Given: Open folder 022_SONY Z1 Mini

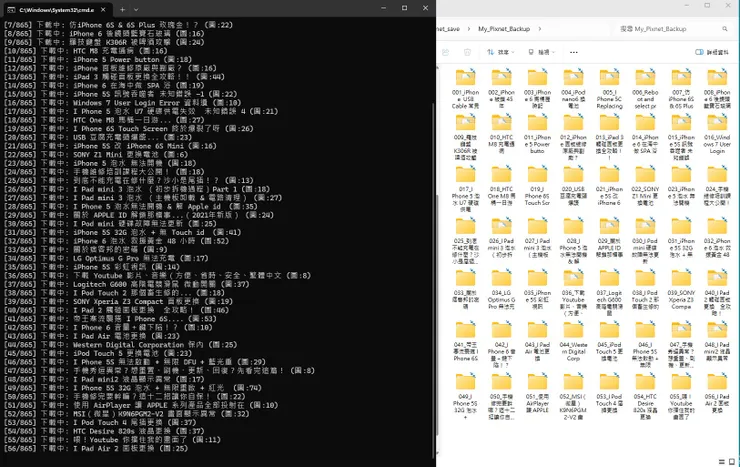Looking at the screenshot, I should (645, 186).
